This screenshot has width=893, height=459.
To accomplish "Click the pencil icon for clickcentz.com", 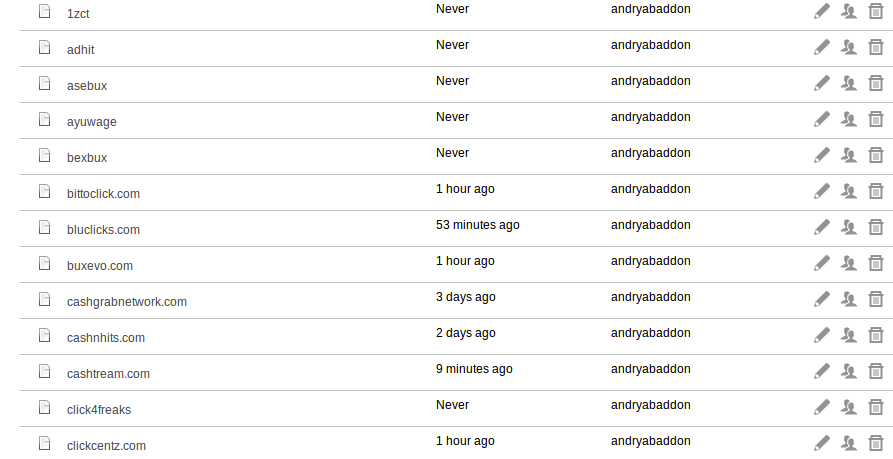I will click(x=821, y=443).
